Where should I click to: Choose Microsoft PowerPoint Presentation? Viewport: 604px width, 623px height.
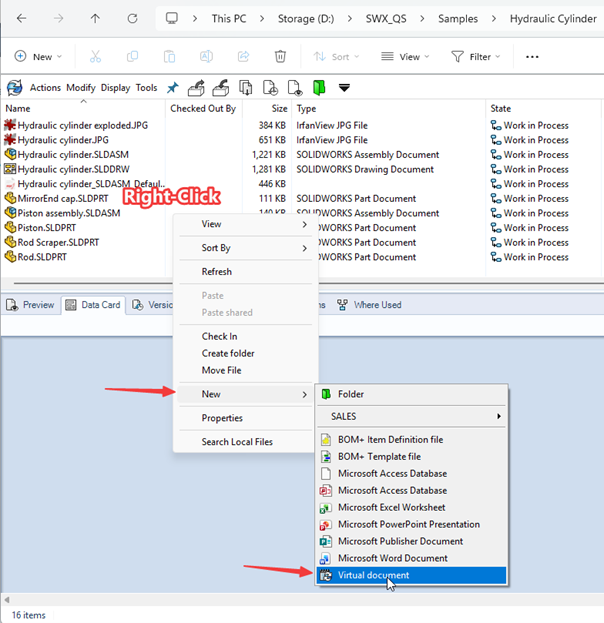point(412,524)
